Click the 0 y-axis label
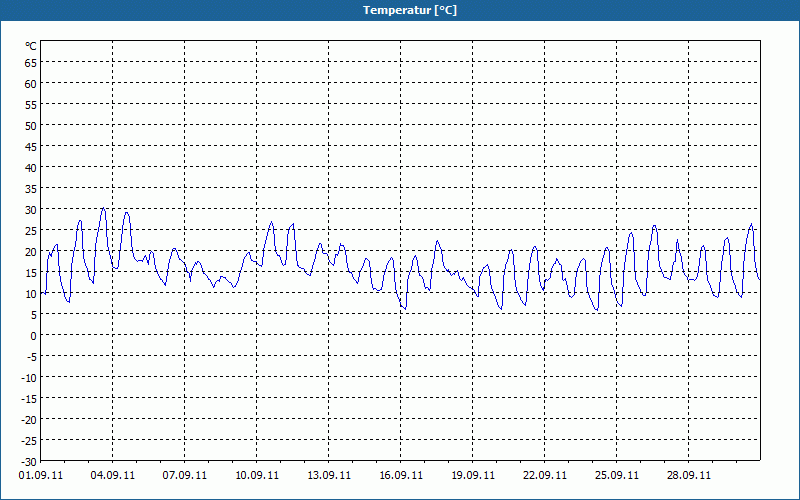This screenshot has width=800, height=500. (x=34, y=336)
